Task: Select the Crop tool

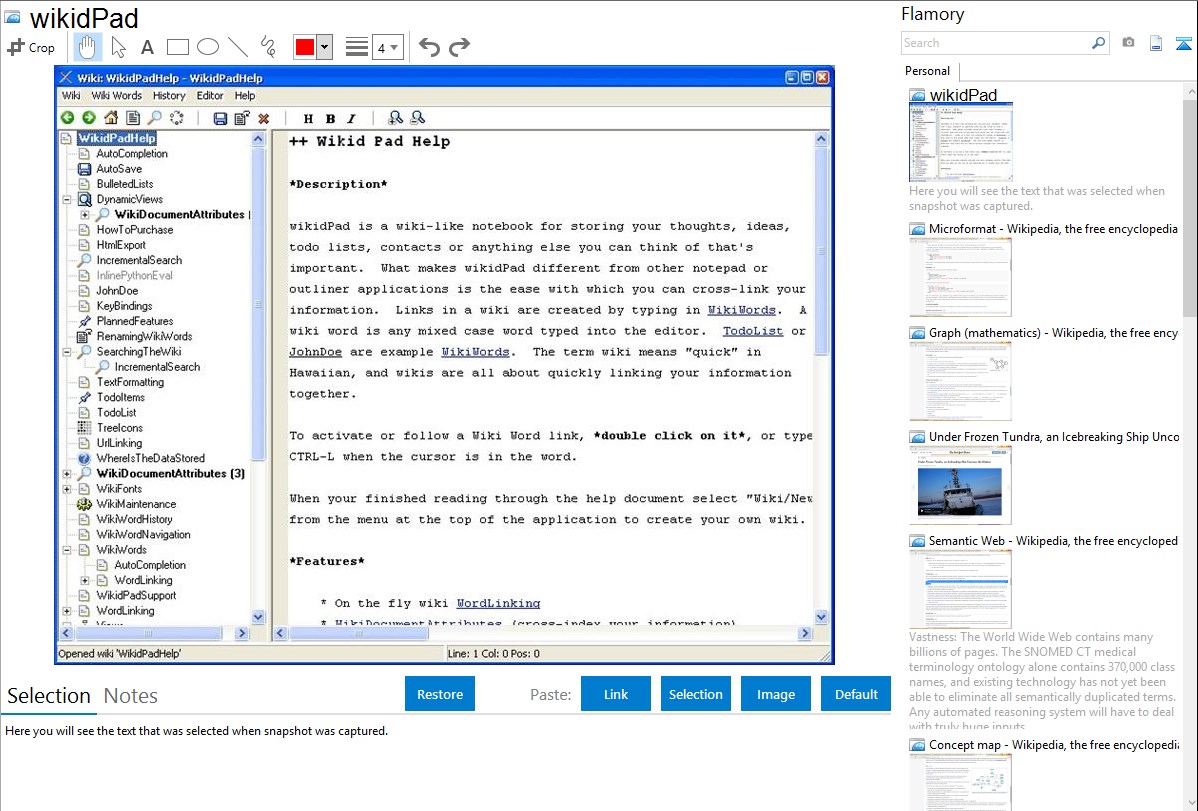Action: point(31,47)
